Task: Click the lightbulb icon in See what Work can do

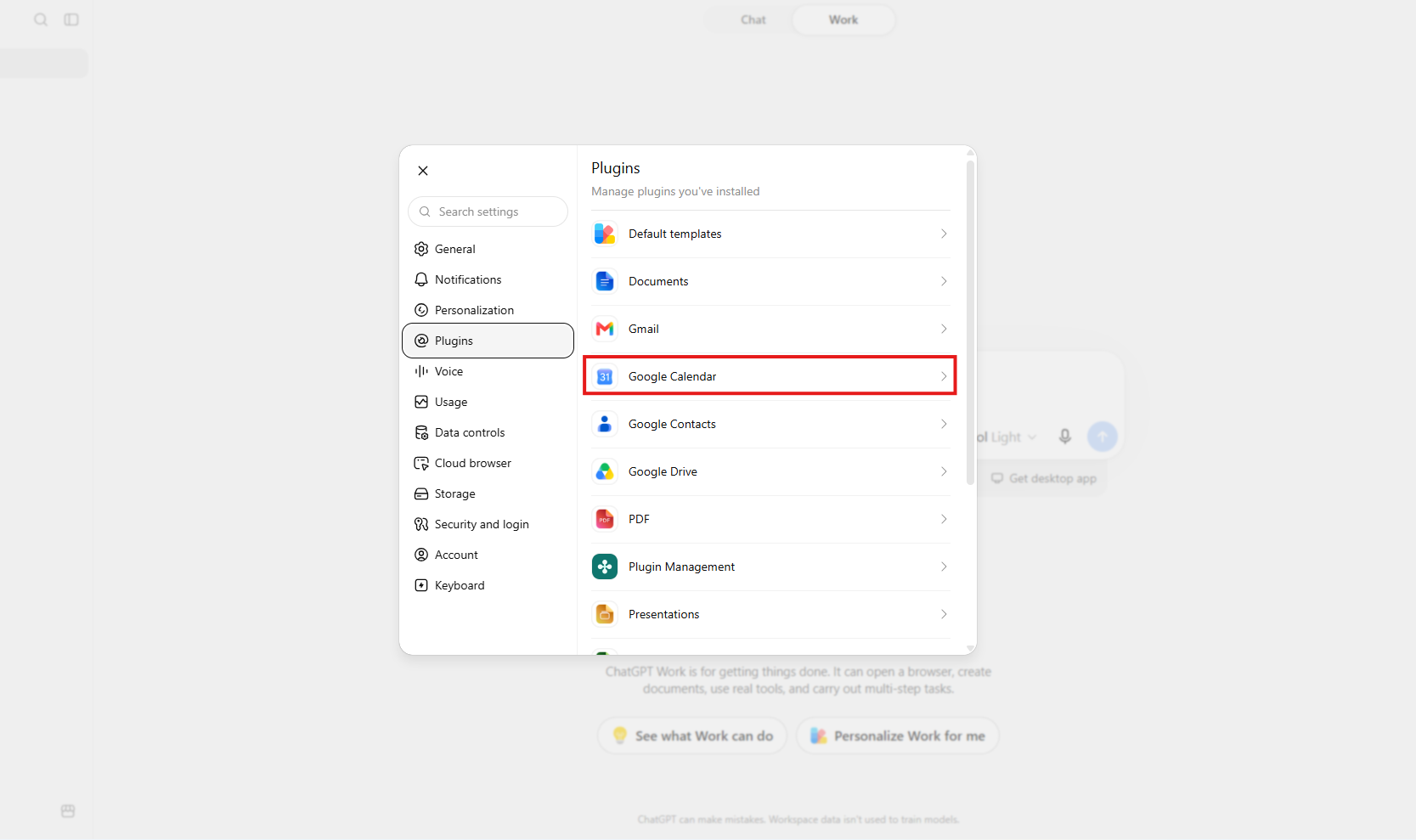Action: (620, 736)
